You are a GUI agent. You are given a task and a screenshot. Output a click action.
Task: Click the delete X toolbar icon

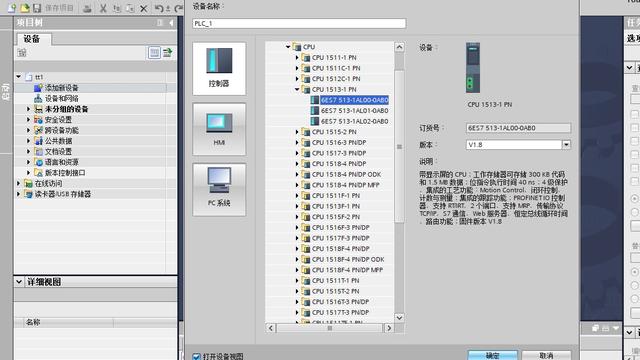click(x=143, y=8)
